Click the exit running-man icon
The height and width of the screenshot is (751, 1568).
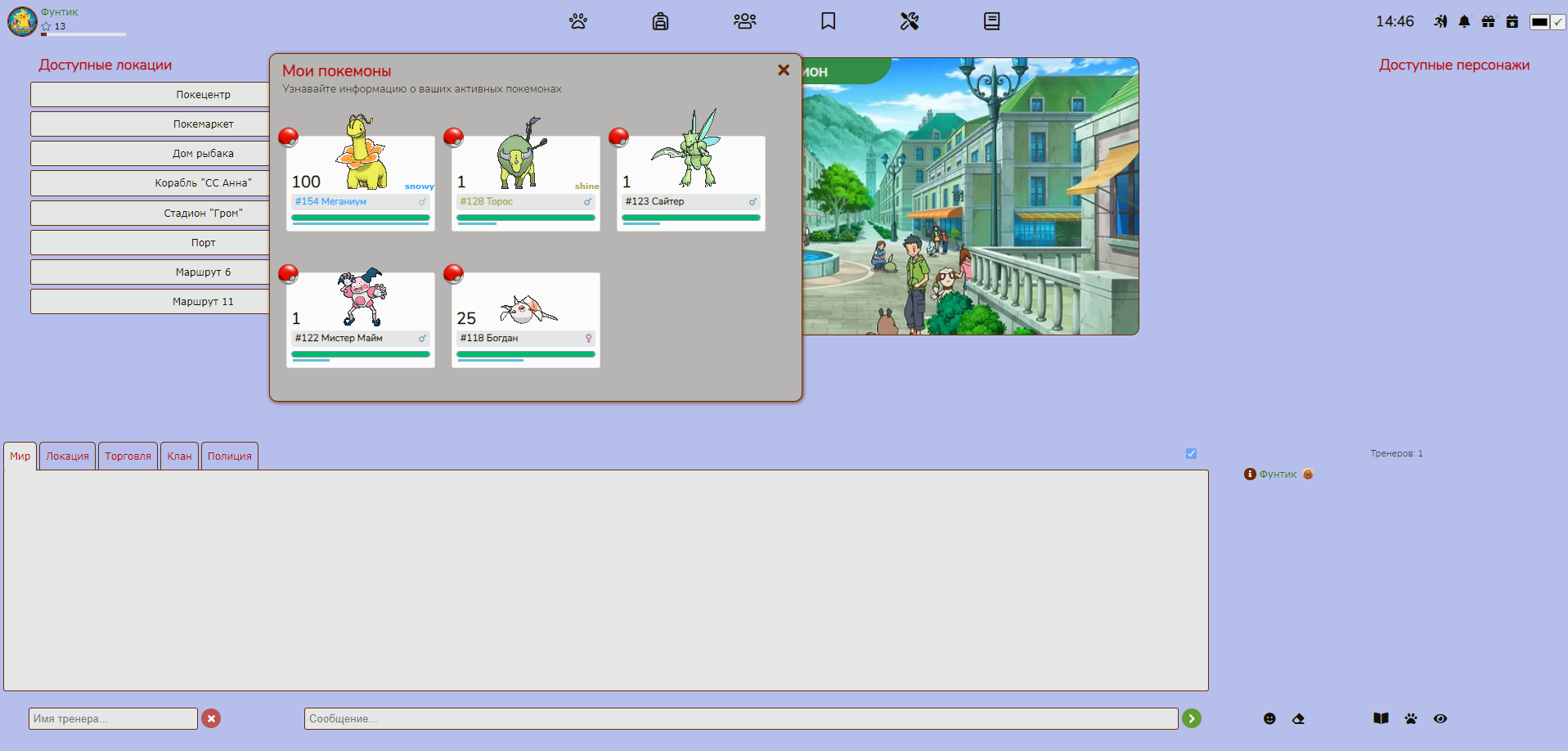click(x=1440, y=21)
